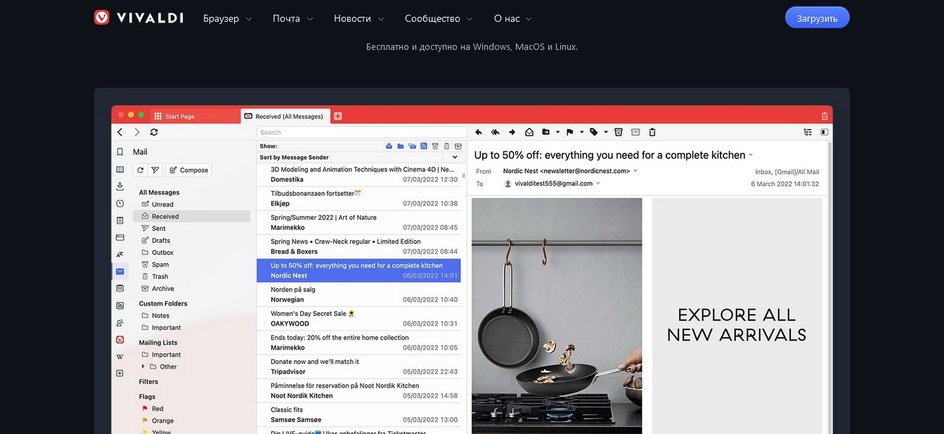Select the Received (All Messages) tab

285,116
